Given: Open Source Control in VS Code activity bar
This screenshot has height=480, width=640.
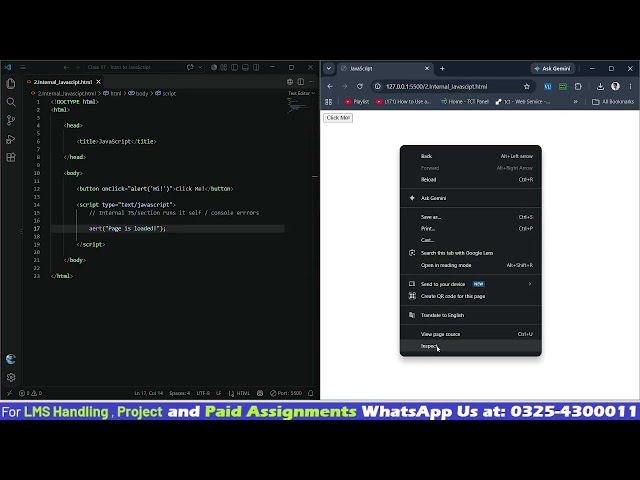Looking at the screenshot, I should click(11, 120).
